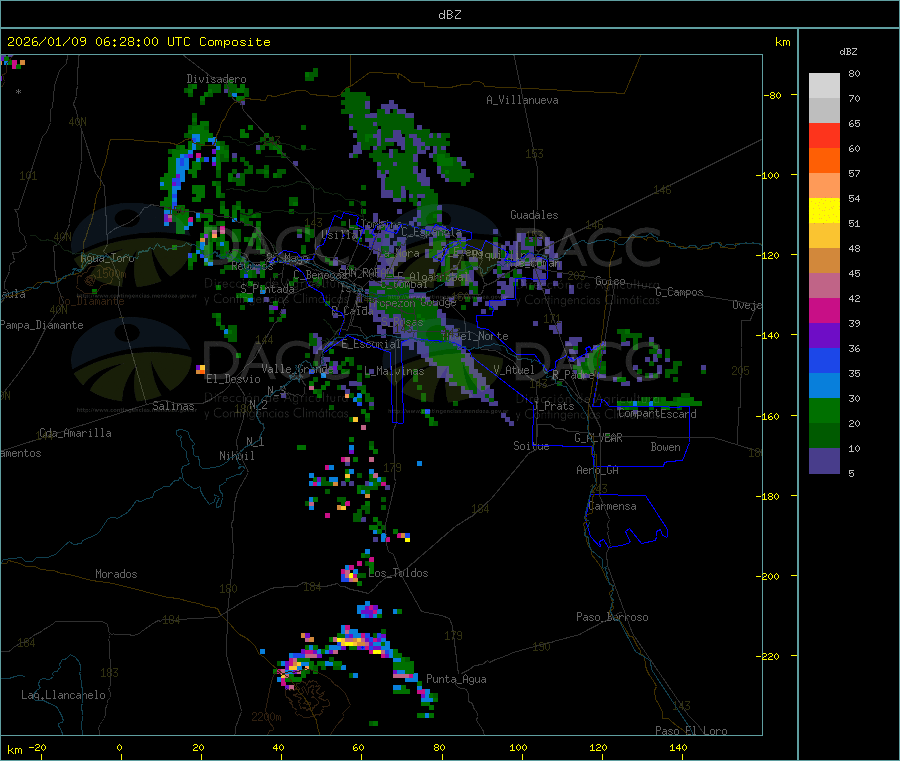Select the magenta 39 dBZ legend swatch
Screen dimensions: 900x761
click(824, 310)
